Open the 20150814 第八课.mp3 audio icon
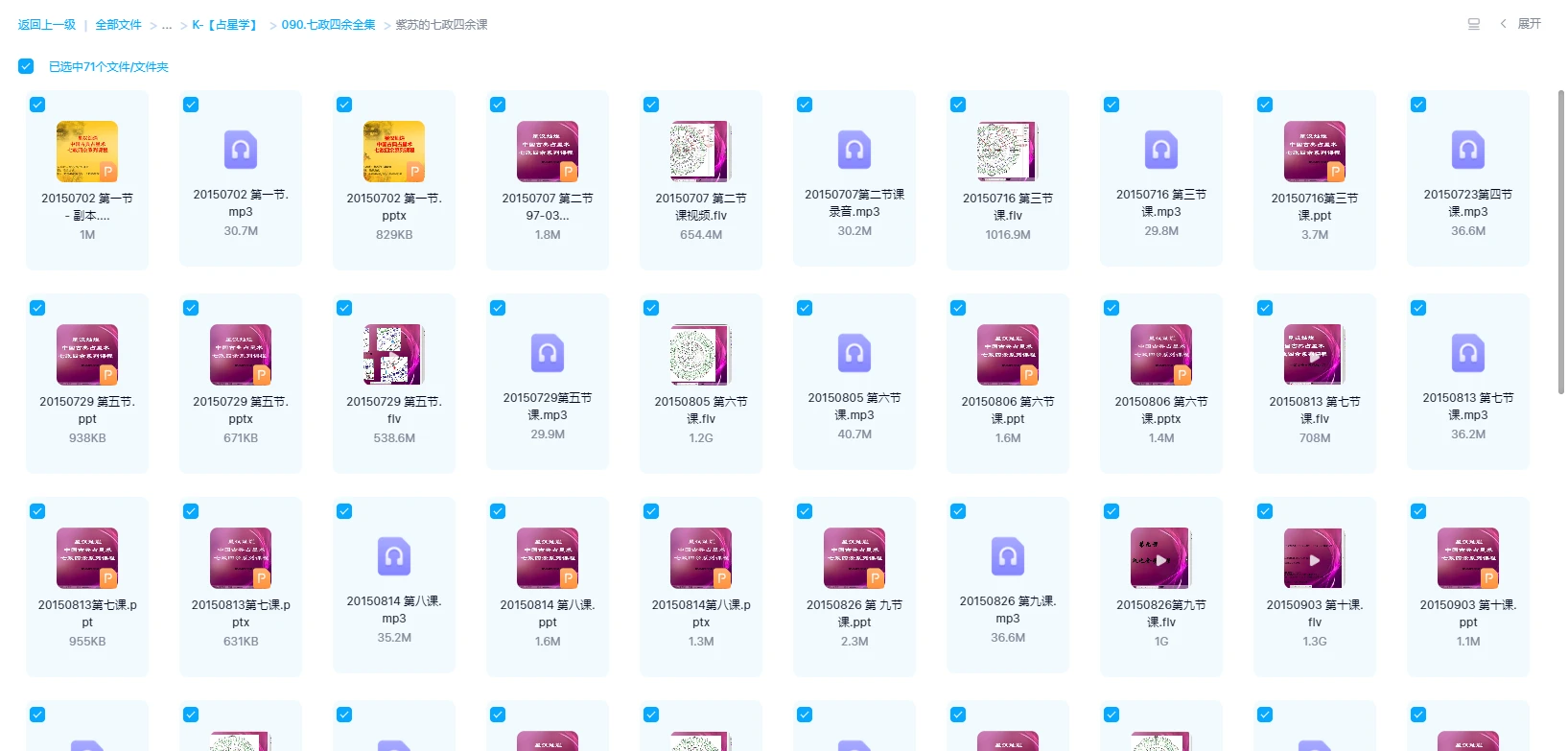1568x751 pixels. pyautogui.click(x=394, y=556)
